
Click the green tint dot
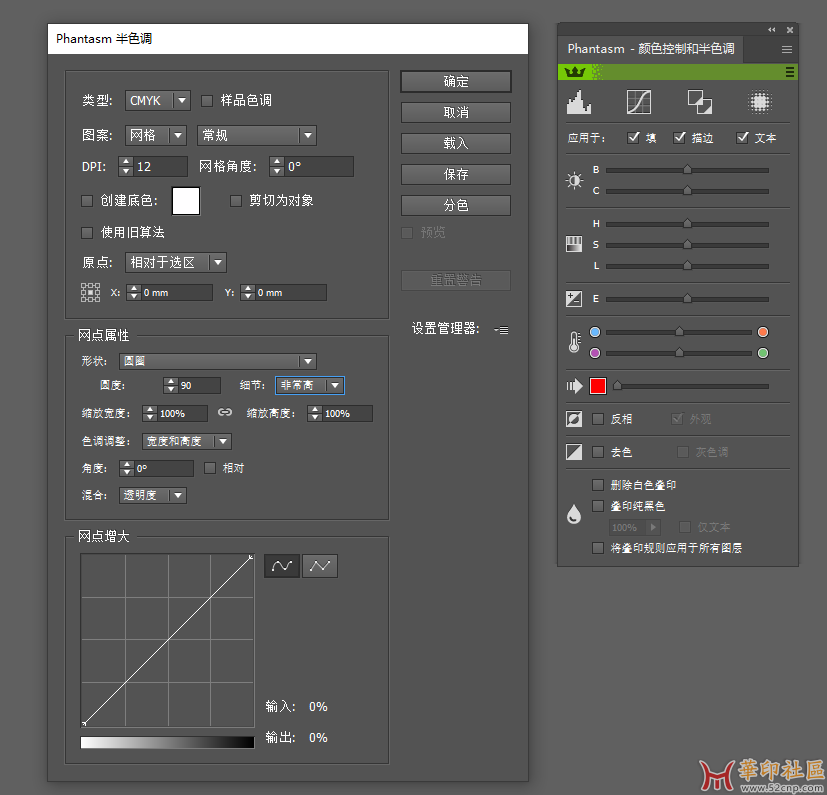click(x=763, y=353)
